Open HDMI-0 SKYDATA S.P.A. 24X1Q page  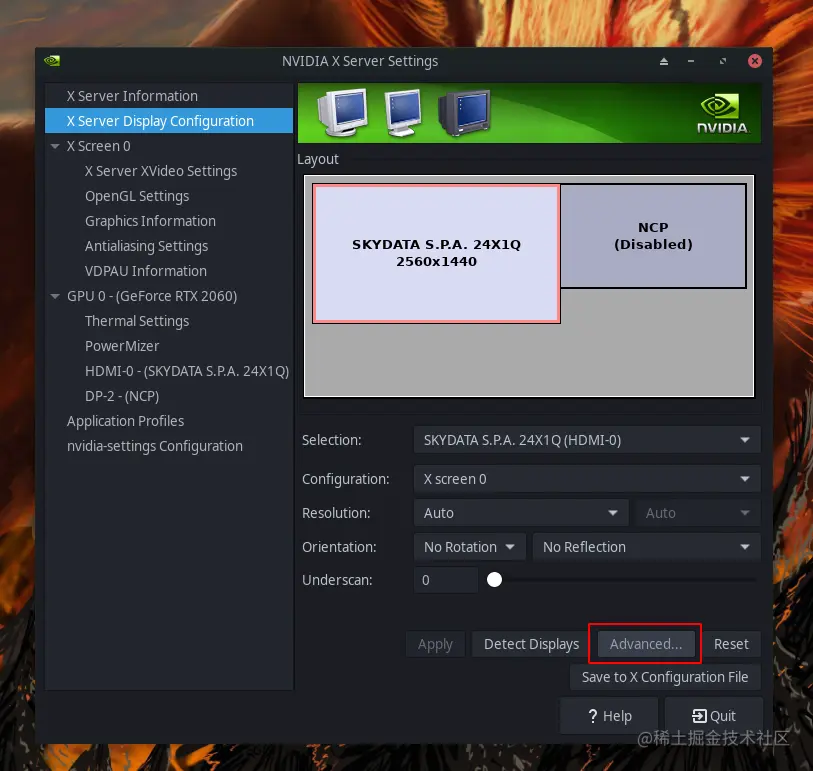169,371
